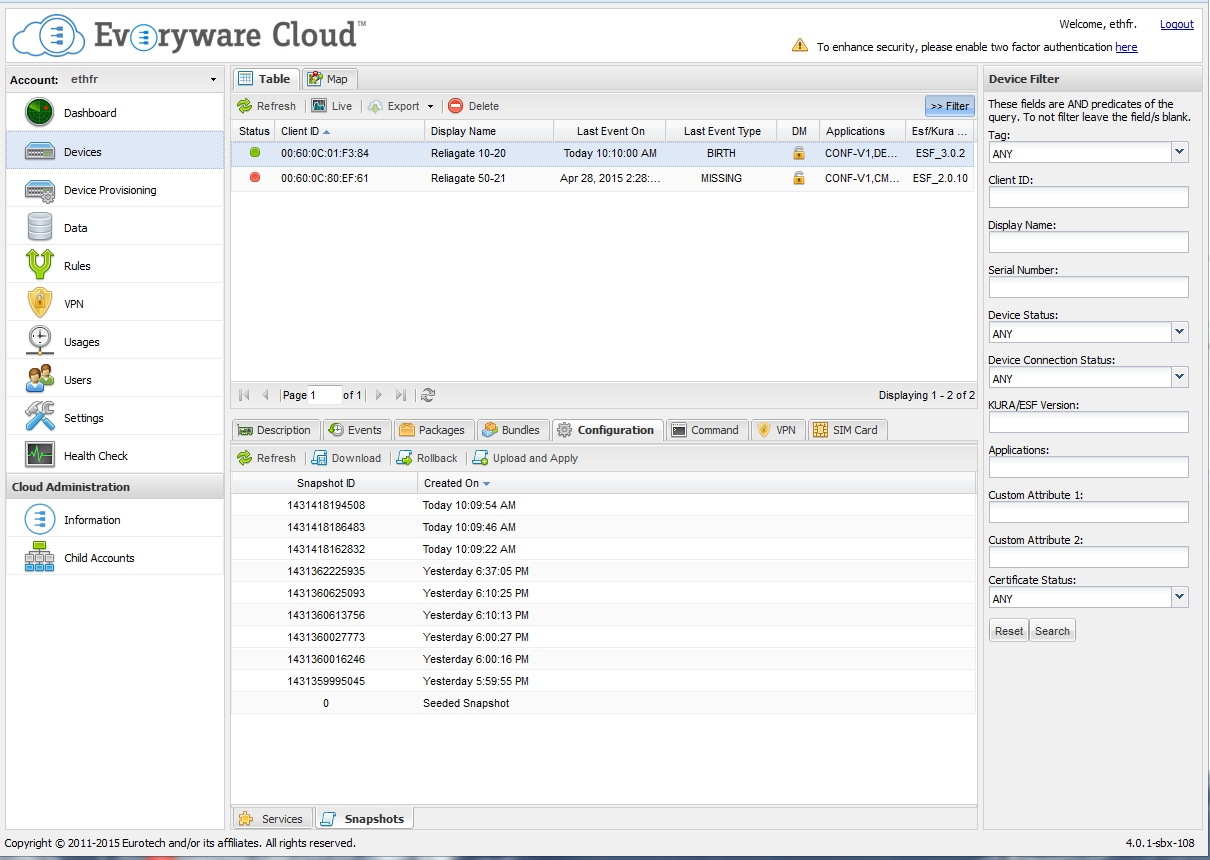Image resolution: width=1210 pixels, height=860 pixels.
Task: Open the Usages clock icon
Action: [x=40, y=342]
